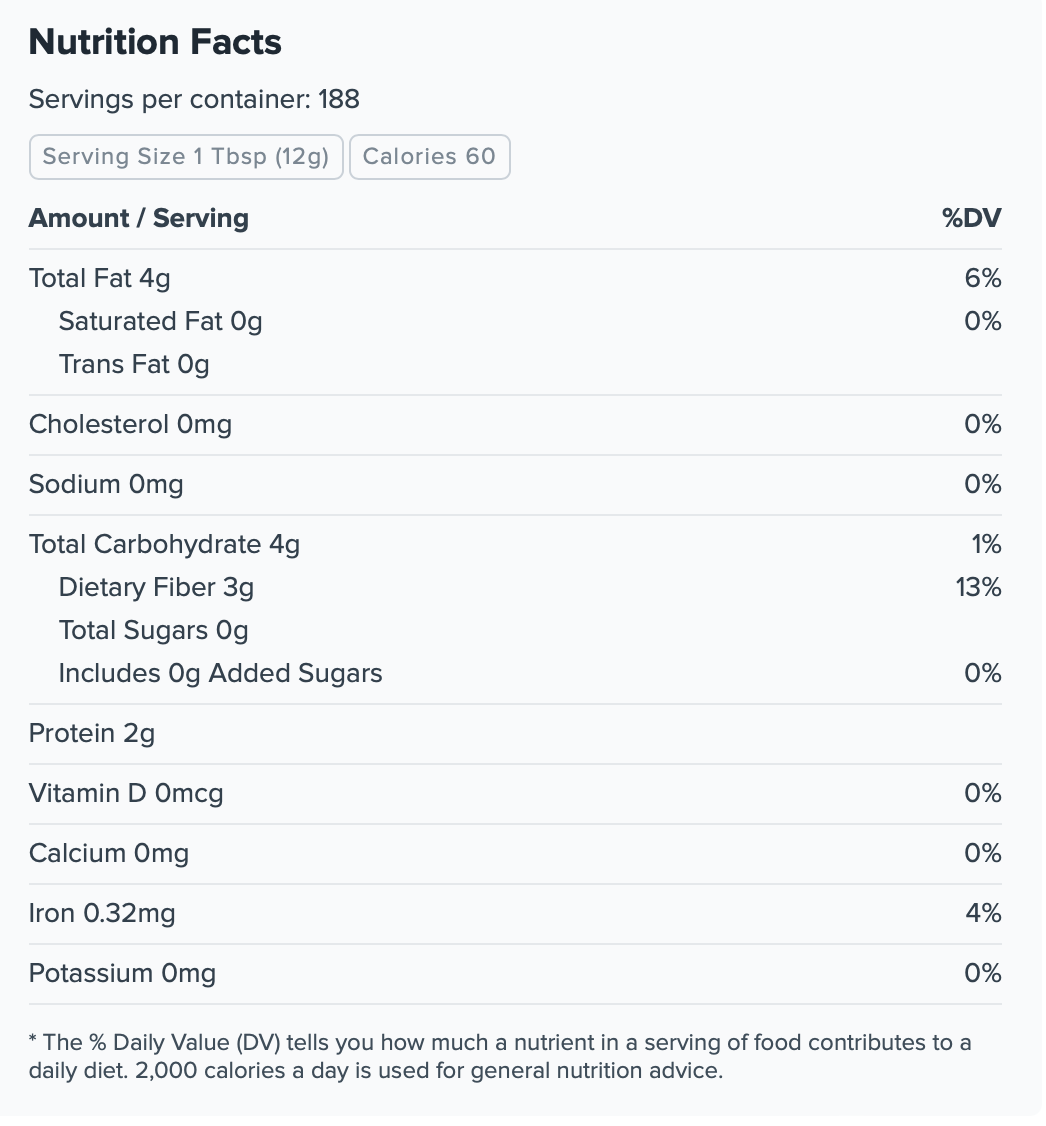Click the Nutrition Facts heading
The width and height of the screenshot is (1046, 1126).
point(155,42)
